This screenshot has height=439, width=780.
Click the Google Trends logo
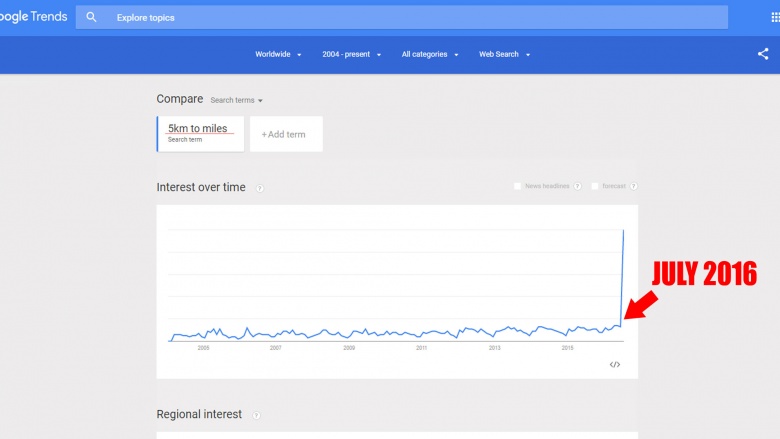coord(33,17)
